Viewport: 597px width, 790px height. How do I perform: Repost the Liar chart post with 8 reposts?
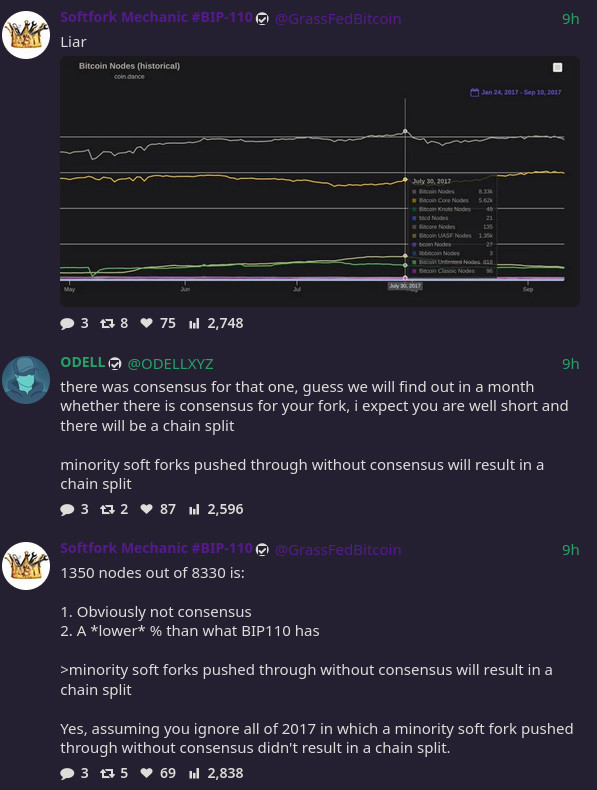pos(114,323)
